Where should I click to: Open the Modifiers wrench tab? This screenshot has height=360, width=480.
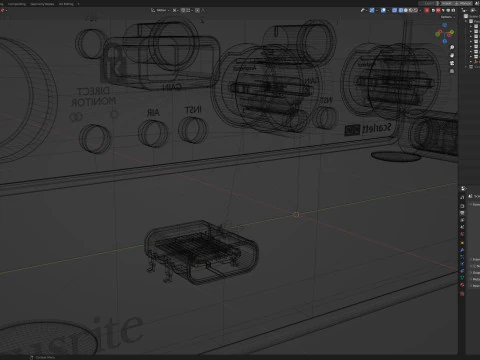click(462, 250)
